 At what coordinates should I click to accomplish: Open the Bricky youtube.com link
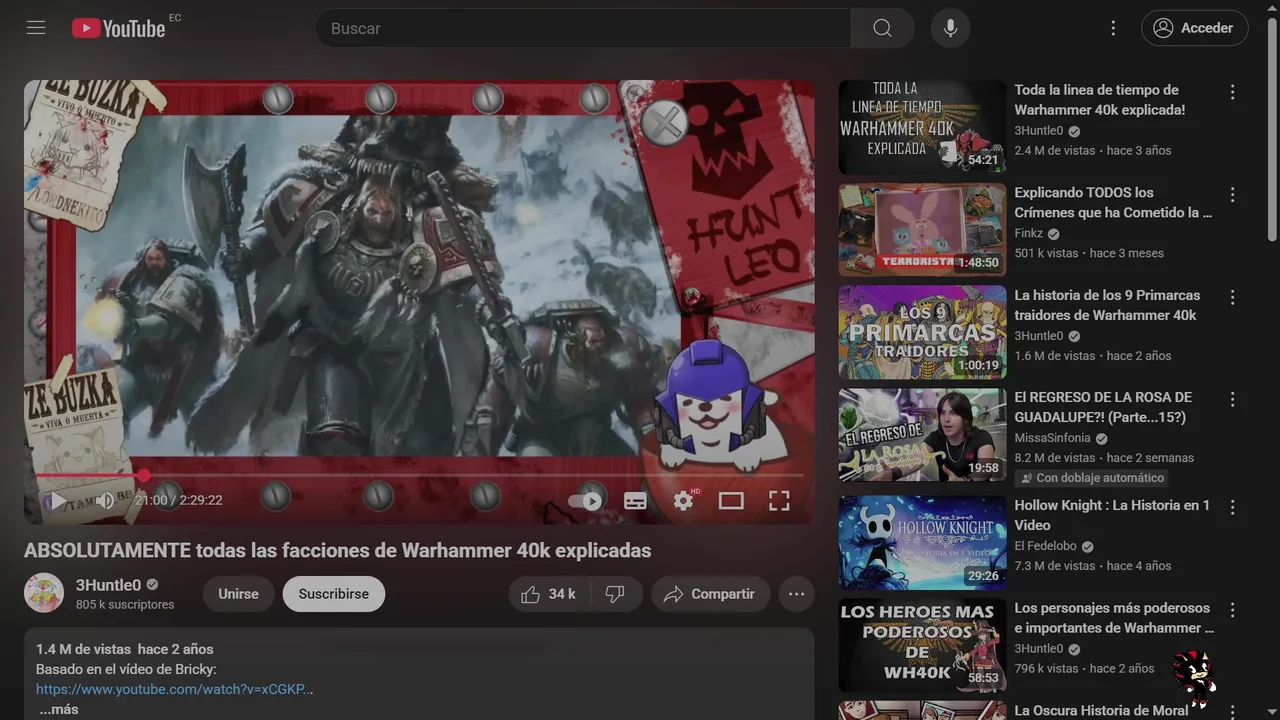pyautogui.click(x=174, y=689)
